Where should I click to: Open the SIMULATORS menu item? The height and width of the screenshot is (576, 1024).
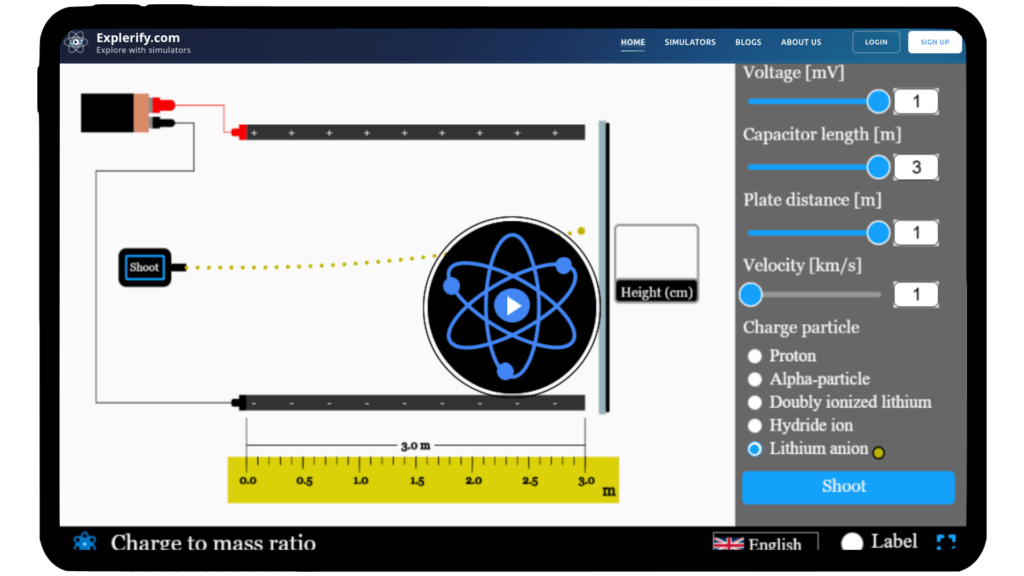[x=690, y=43]
